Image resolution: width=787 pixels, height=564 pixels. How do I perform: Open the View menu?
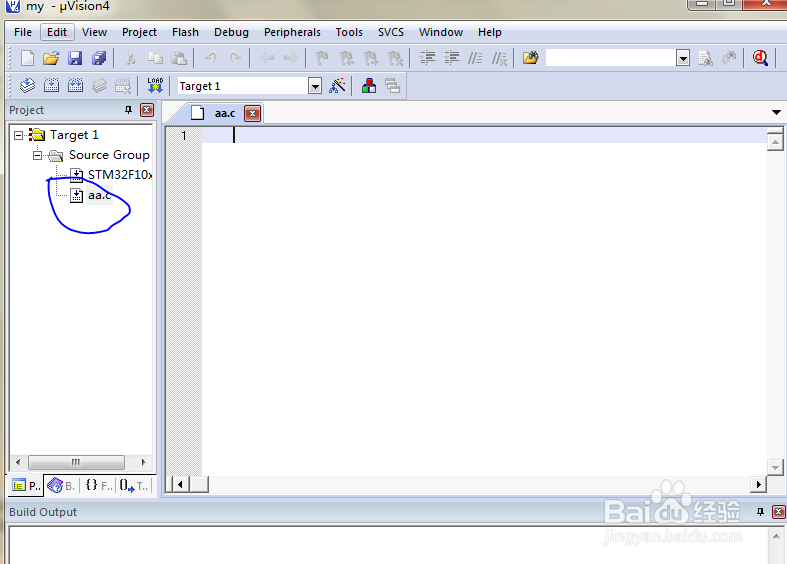(x=94, y=32)
